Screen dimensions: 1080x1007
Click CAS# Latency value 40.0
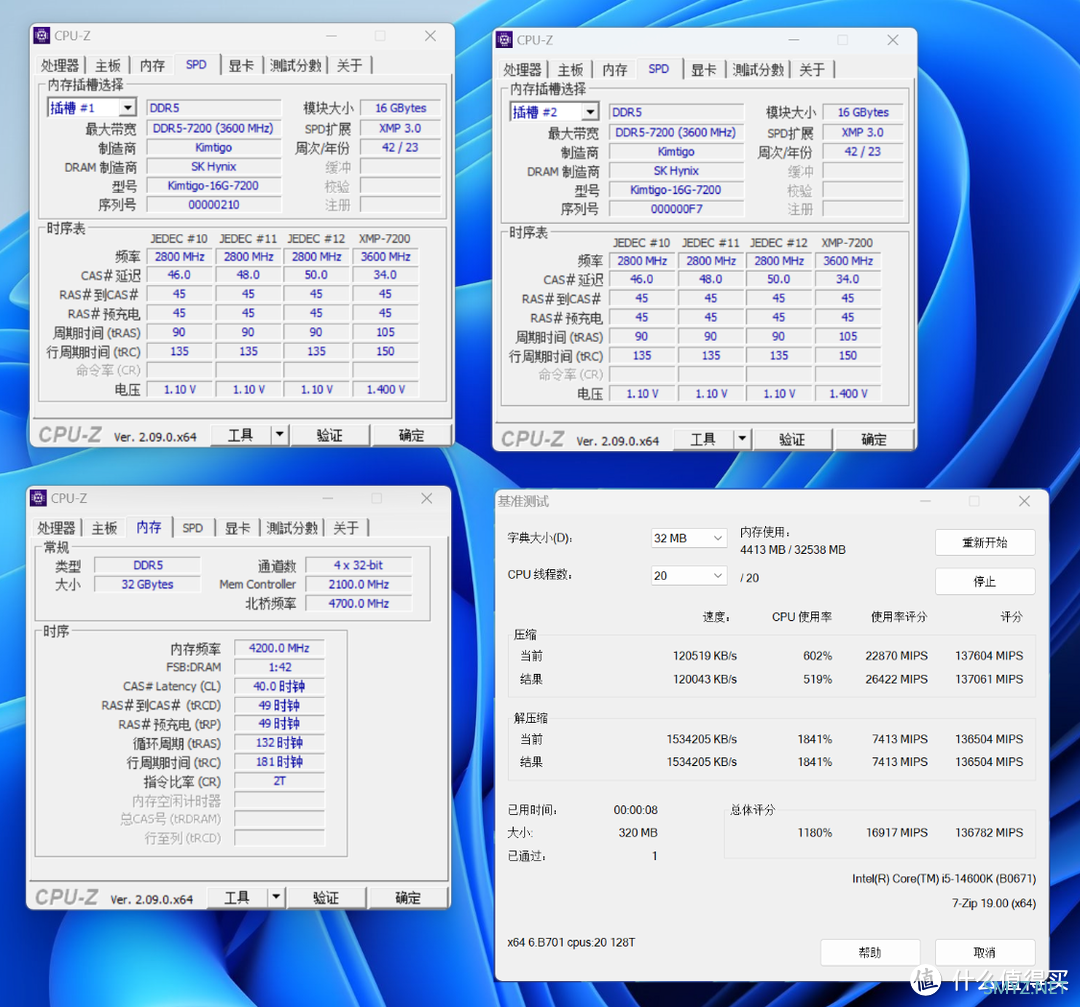pos(279,686)
